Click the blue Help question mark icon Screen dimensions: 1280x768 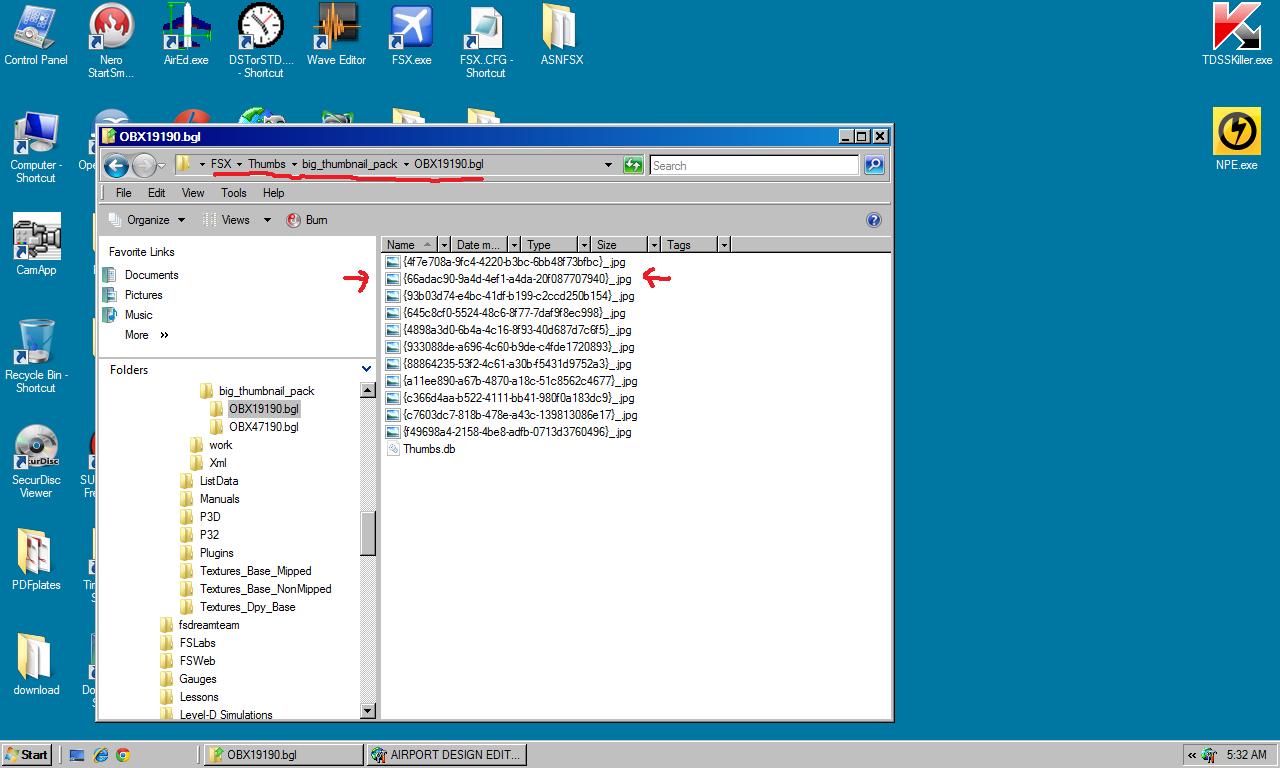(873, 220)
